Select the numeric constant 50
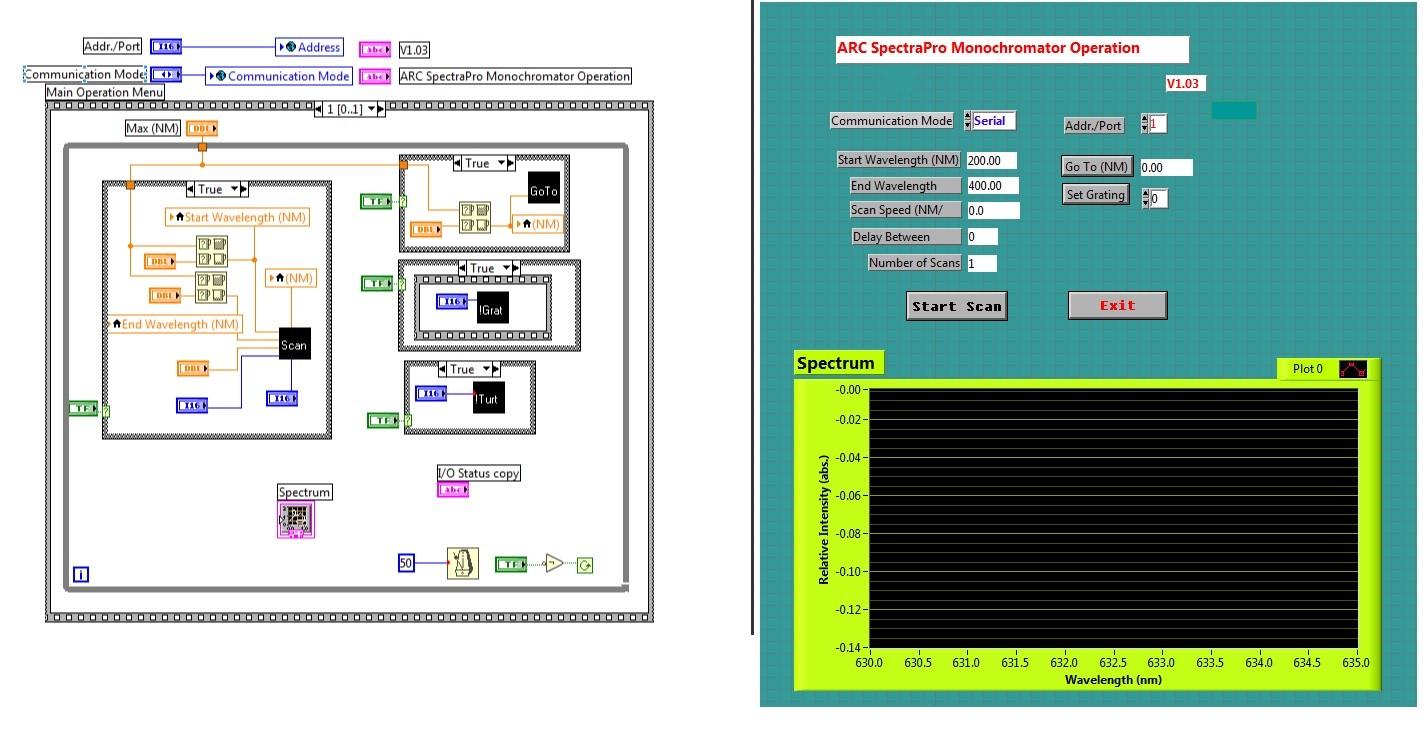The width and height of the screenshot is (1425, 737). coord(406,563)
